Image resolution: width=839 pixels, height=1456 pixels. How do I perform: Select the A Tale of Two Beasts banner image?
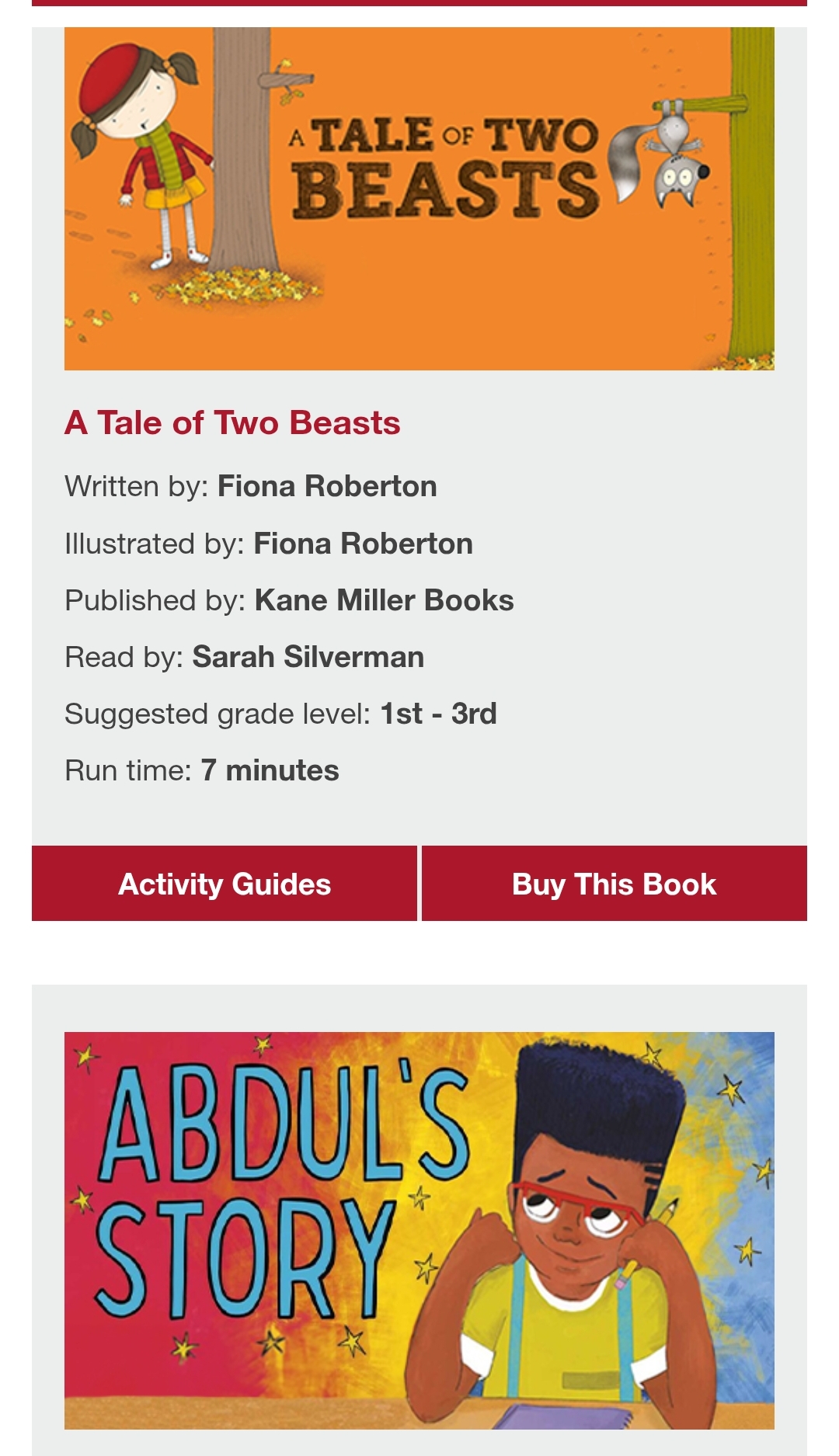click(419, 199)
